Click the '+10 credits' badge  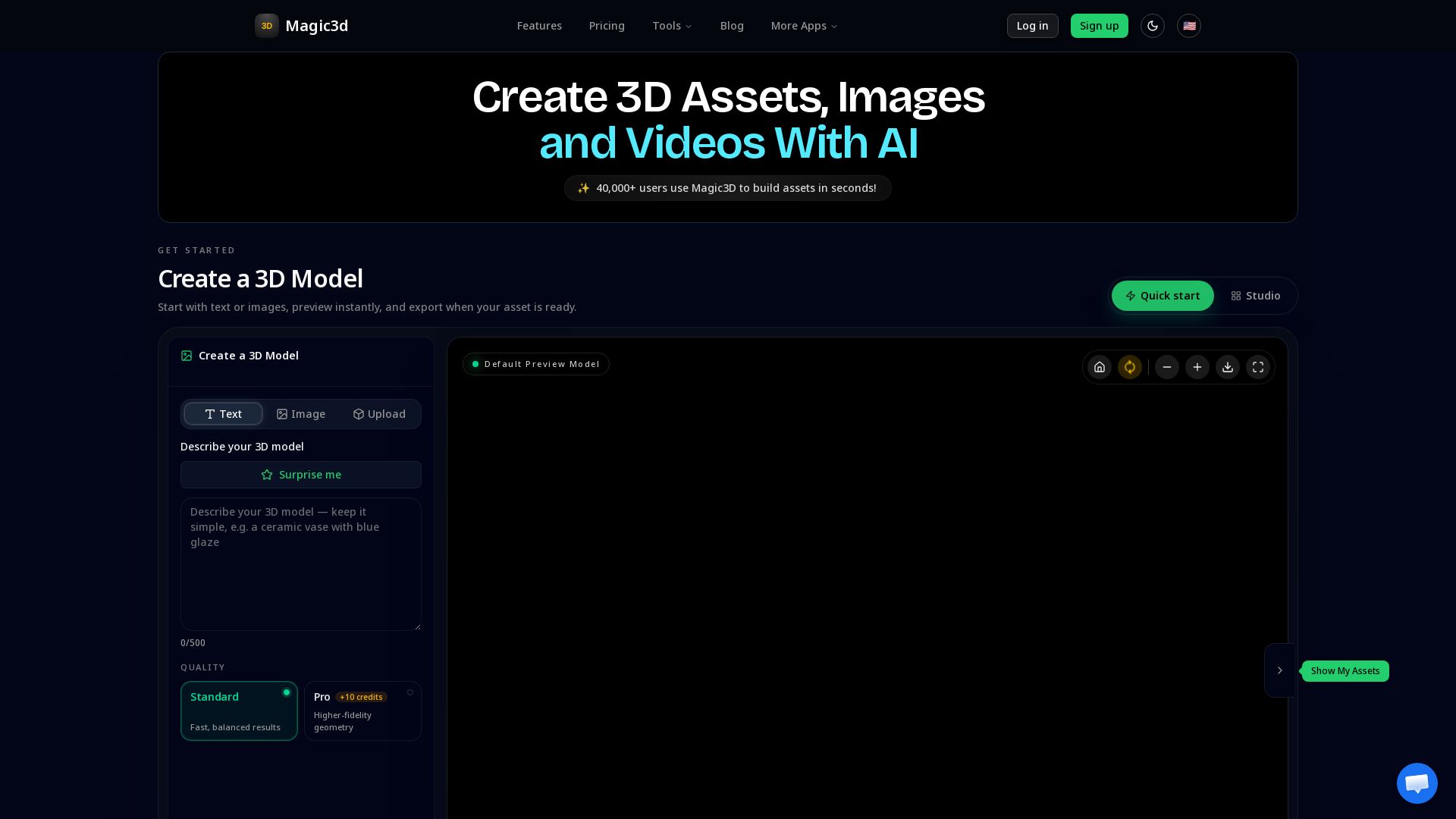(x=361, y=697)
